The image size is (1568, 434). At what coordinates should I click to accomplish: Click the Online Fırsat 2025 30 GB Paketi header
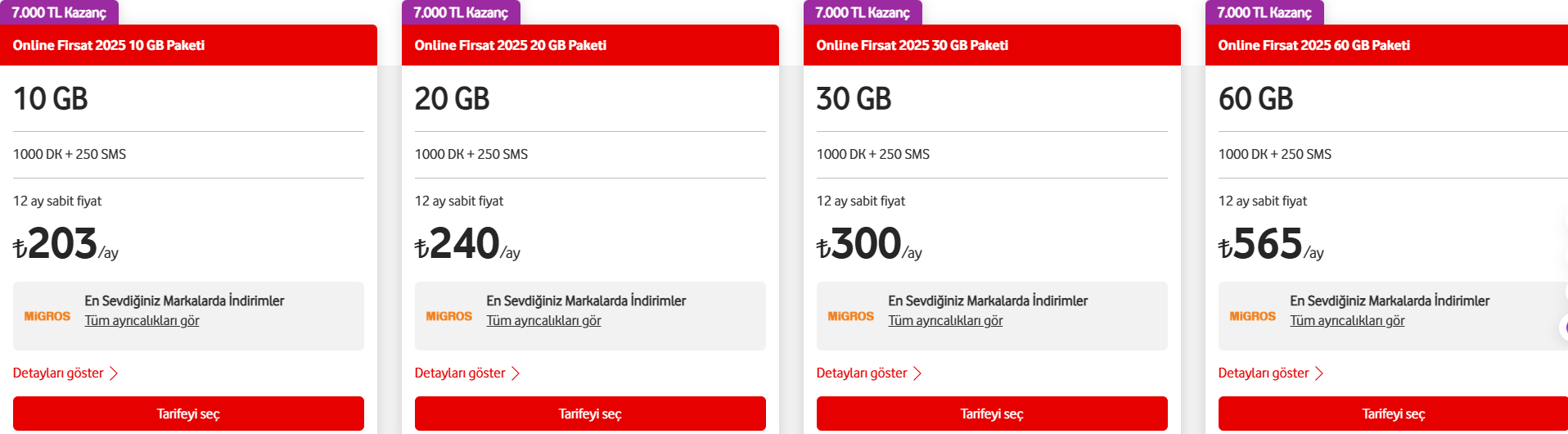pos(912,45)
